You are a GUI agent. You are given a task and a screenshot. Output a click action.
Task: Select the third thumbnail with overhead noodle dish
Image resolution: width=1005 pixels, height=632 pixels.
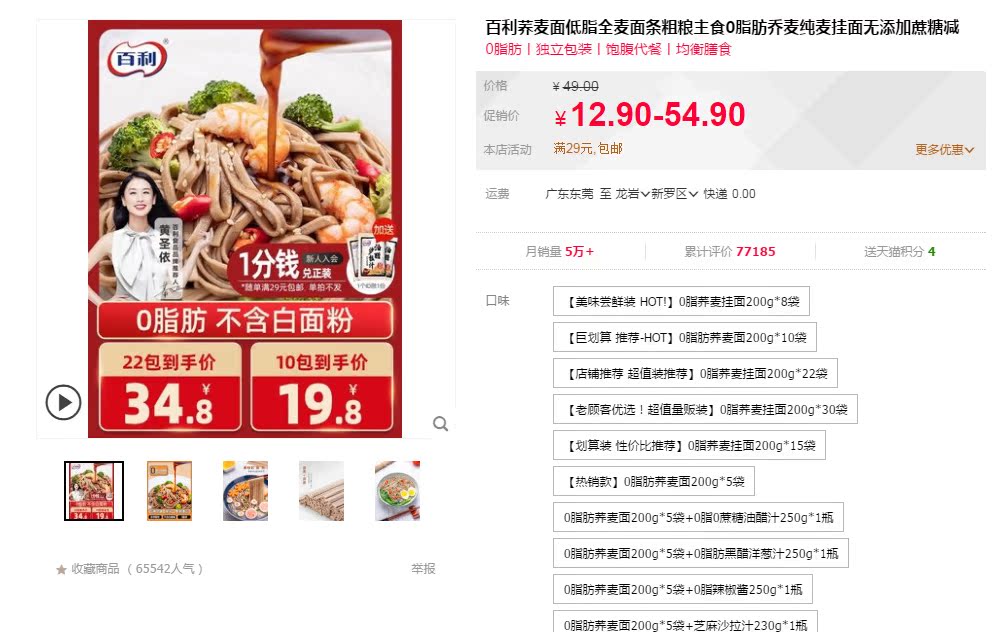[245, 491]
